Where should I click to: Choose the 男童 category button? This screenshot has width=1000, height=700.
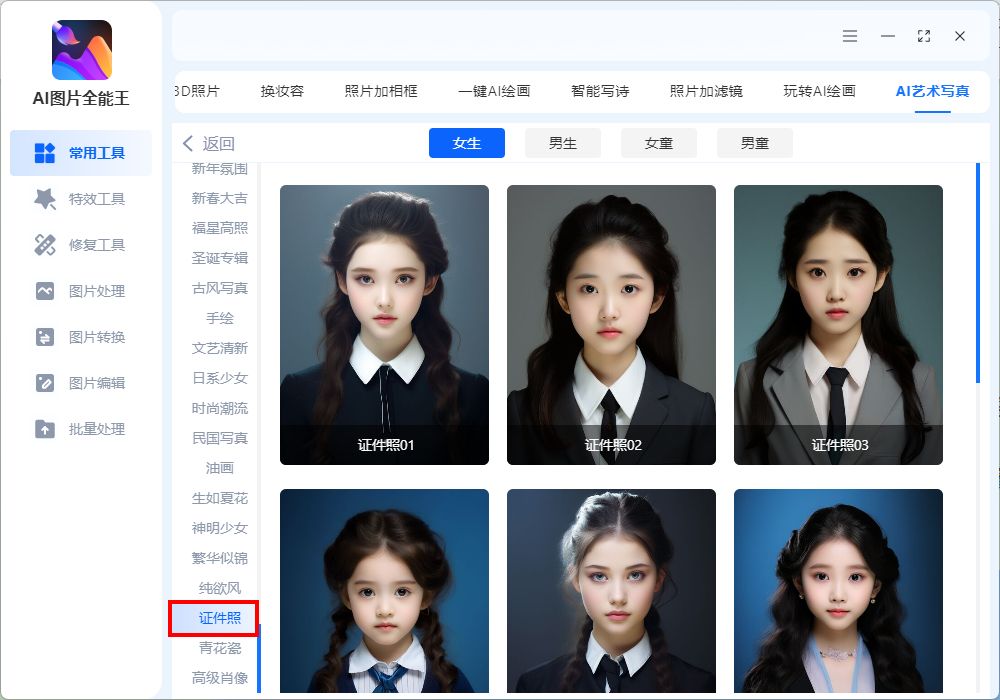pyautogui.click(x=755, y=143)
